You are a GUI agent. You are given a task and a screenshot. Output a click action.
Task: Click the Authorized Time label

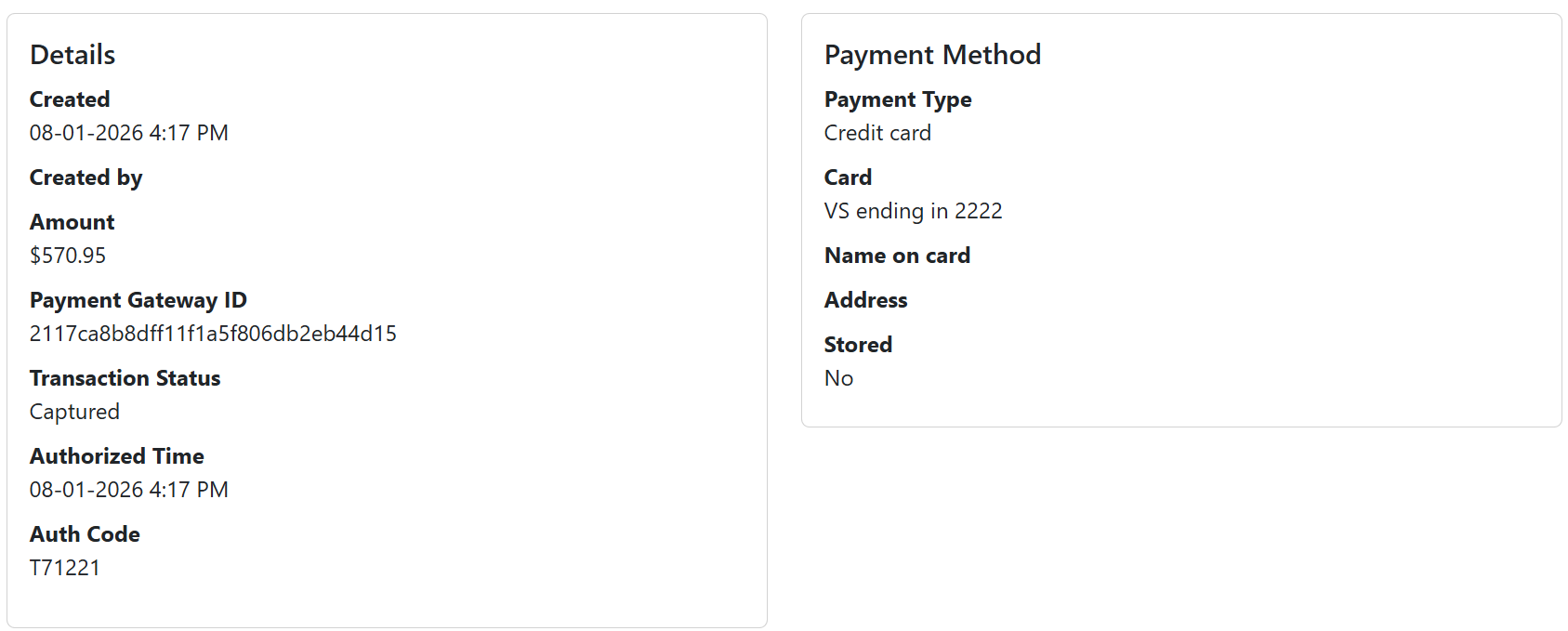pos(117,456)
